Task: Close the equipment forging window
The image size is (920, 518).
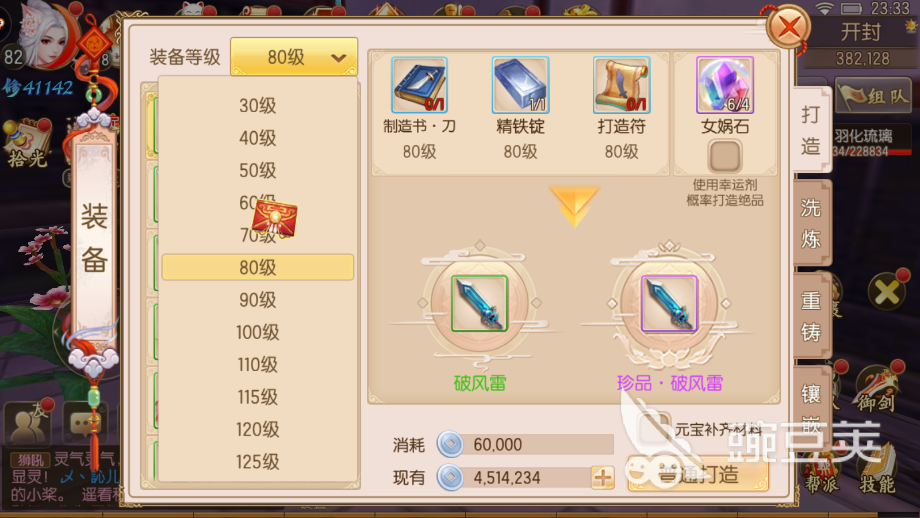Action: point(789,26)
